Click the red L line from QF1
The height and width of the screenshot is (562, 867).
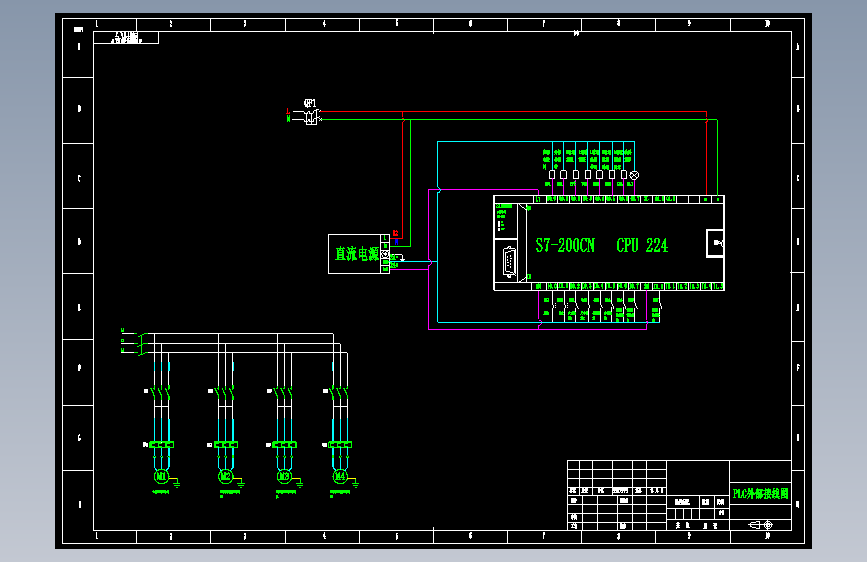(513, 112)
